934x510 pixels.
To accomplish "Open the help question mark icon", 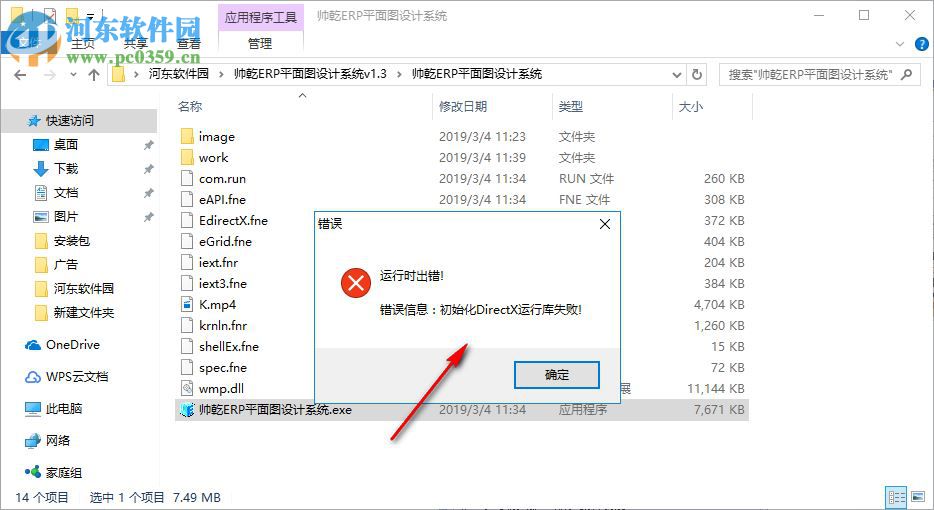I will pos(921,43).
